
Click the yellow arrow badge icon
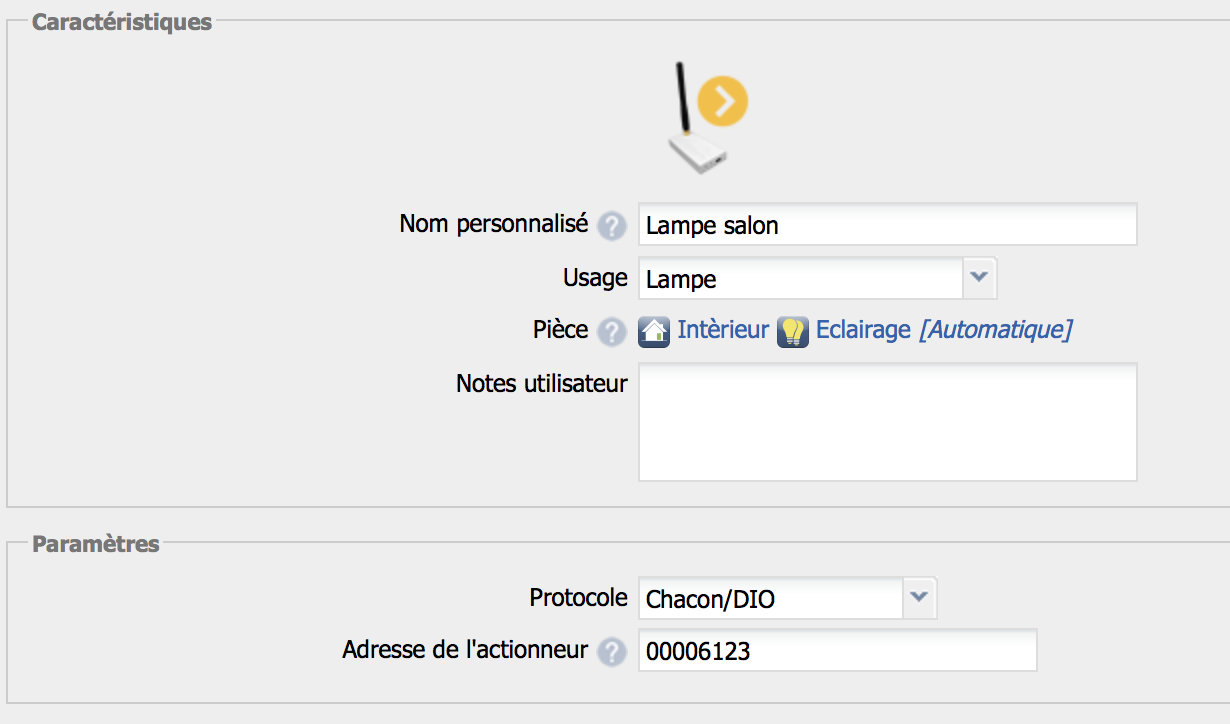[x=723, y=101]
